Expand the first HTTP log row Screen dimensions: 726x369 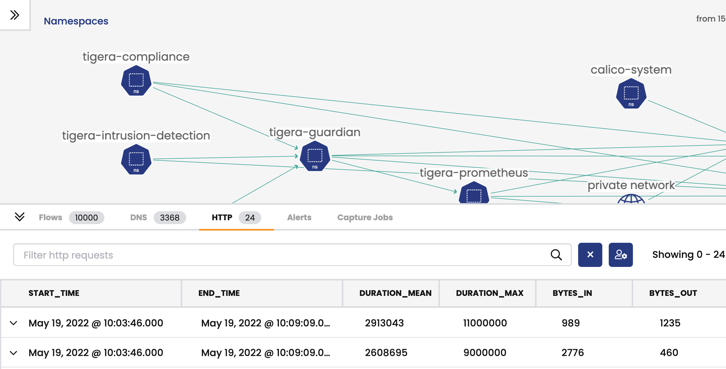click(13, 323)
